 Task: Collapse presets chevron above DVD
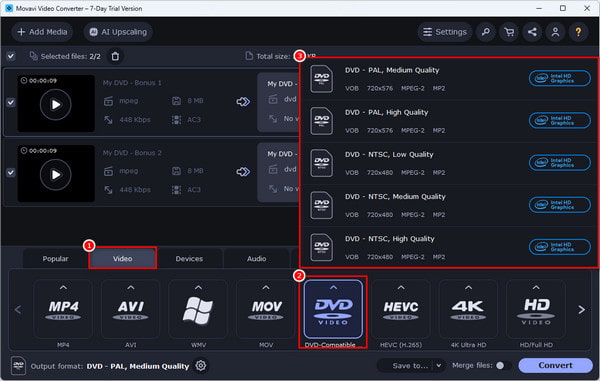click(x=333, y=287)
